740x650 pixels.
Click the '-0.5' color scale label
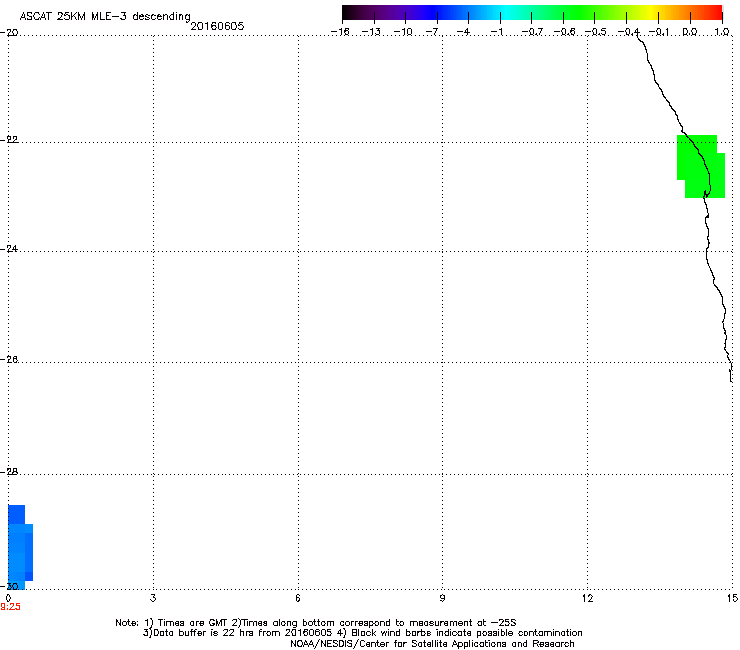595,32
